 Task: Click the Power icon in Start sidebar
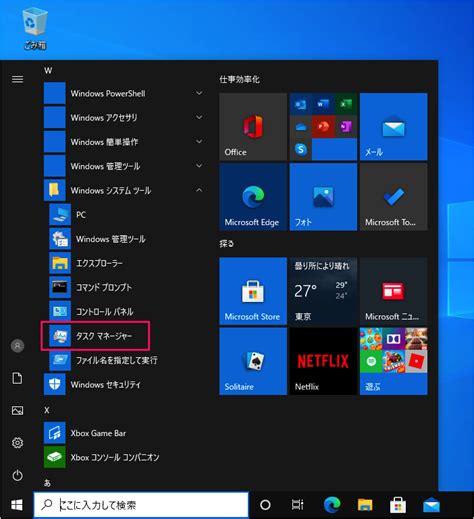(17, 475)
